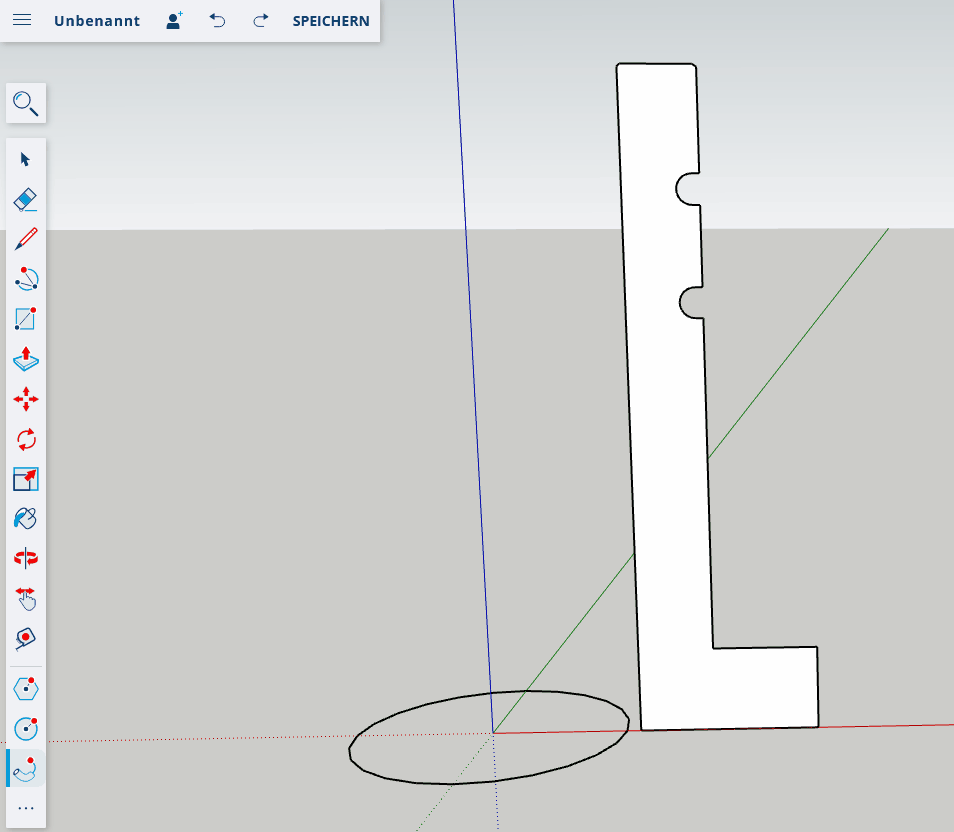The height and width of the screenshot is (832, 954).
Task: Expand more tools via the three dots
Action: point(26,808)
